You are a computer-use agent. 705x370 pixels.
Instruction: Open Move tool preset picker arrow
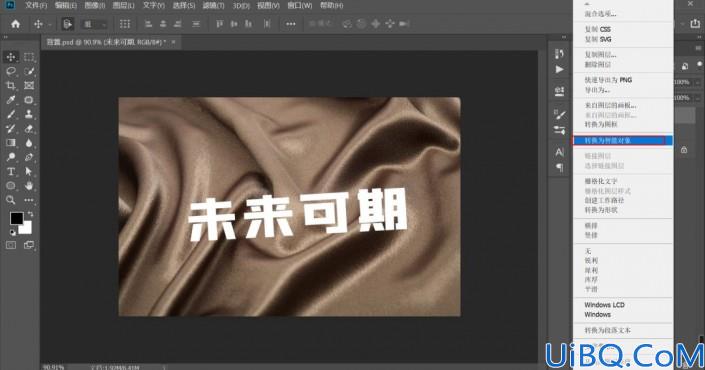(x=49, y=24)
